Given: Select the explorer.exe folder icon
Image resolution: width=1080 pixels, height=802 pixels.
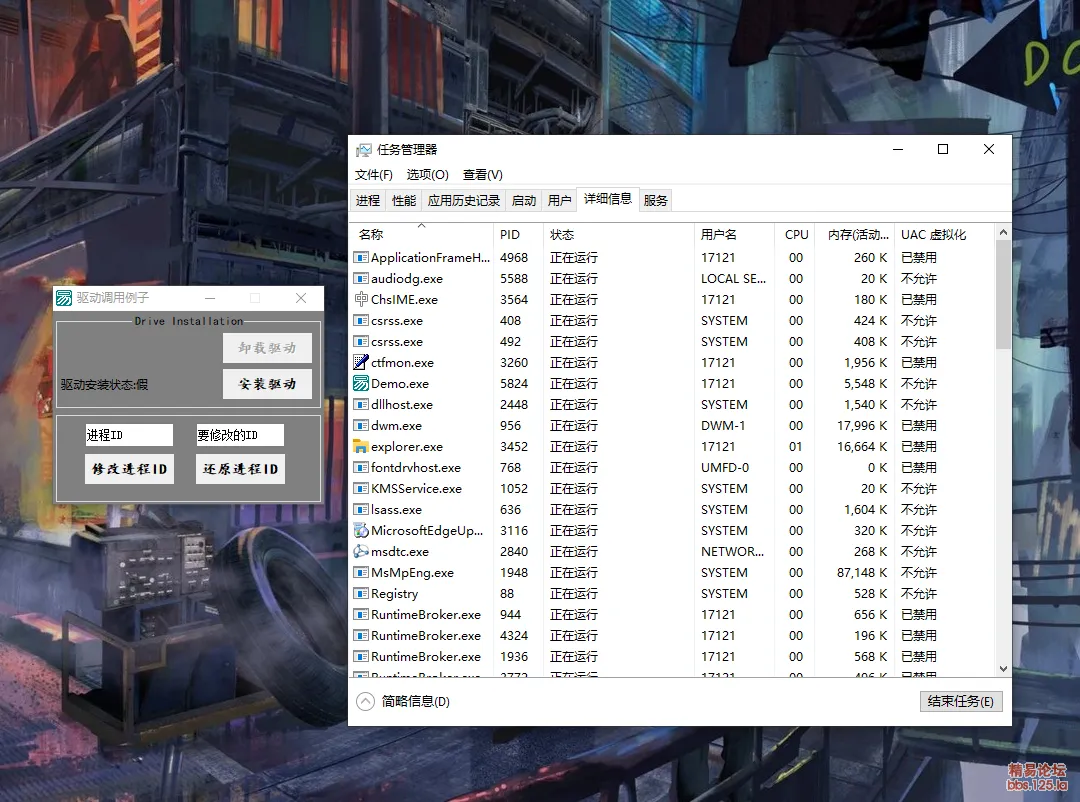Looking at the screenshot, I should tap(361, 446).
